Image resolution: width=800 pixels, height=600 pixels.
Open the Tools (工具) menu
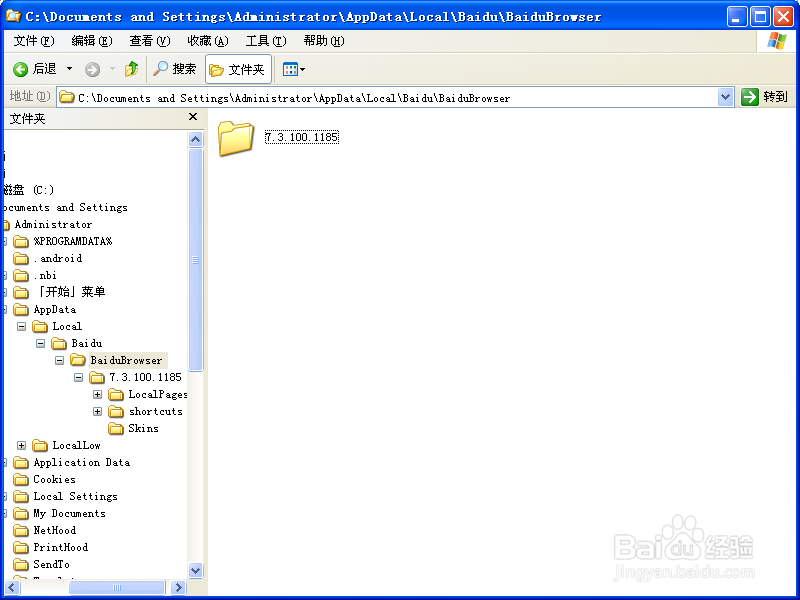coord(266,41)
